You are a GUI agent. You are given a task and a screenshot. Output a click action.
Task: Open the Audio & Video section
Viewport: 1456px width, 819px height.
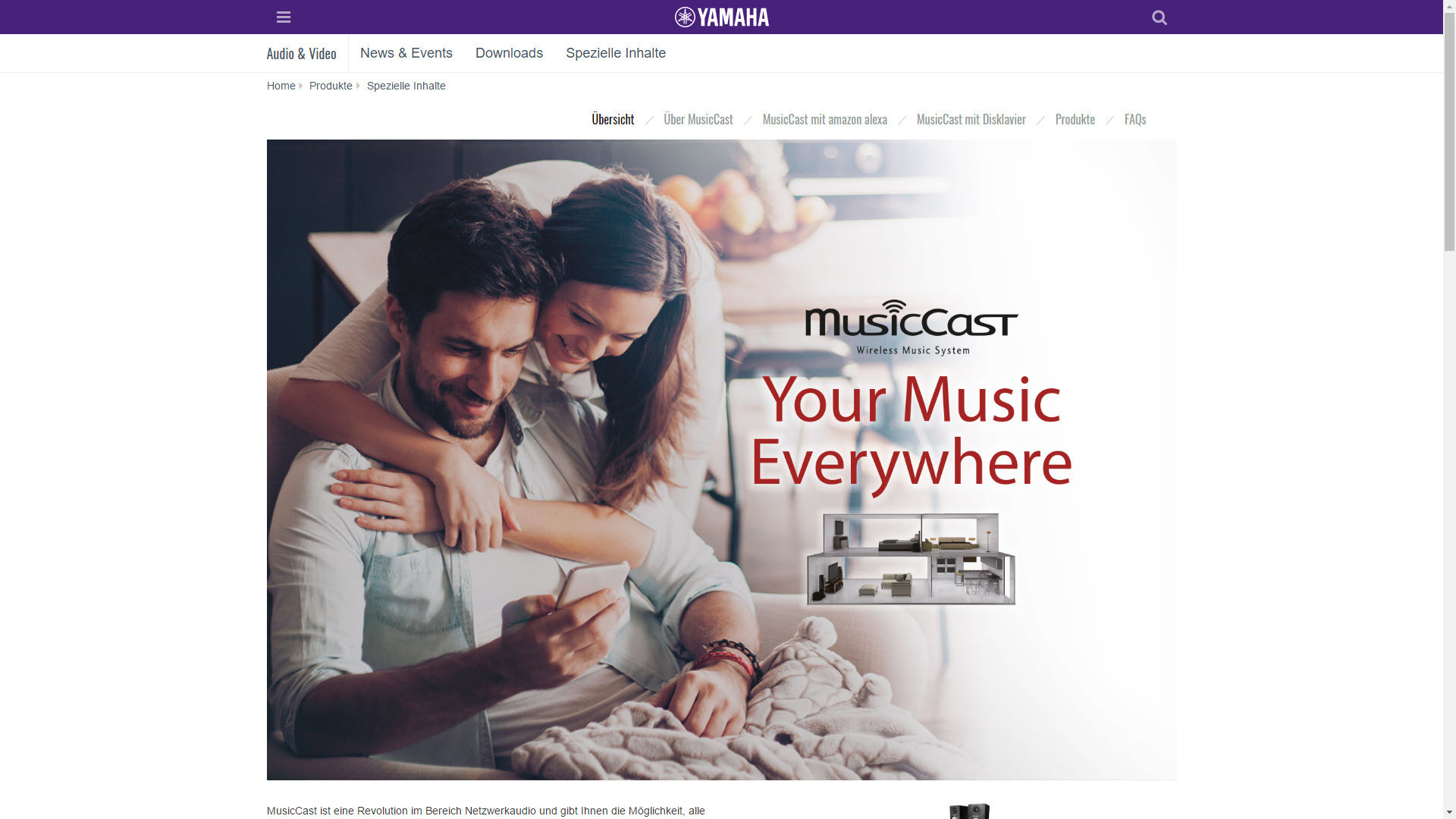tap(301, 53)
